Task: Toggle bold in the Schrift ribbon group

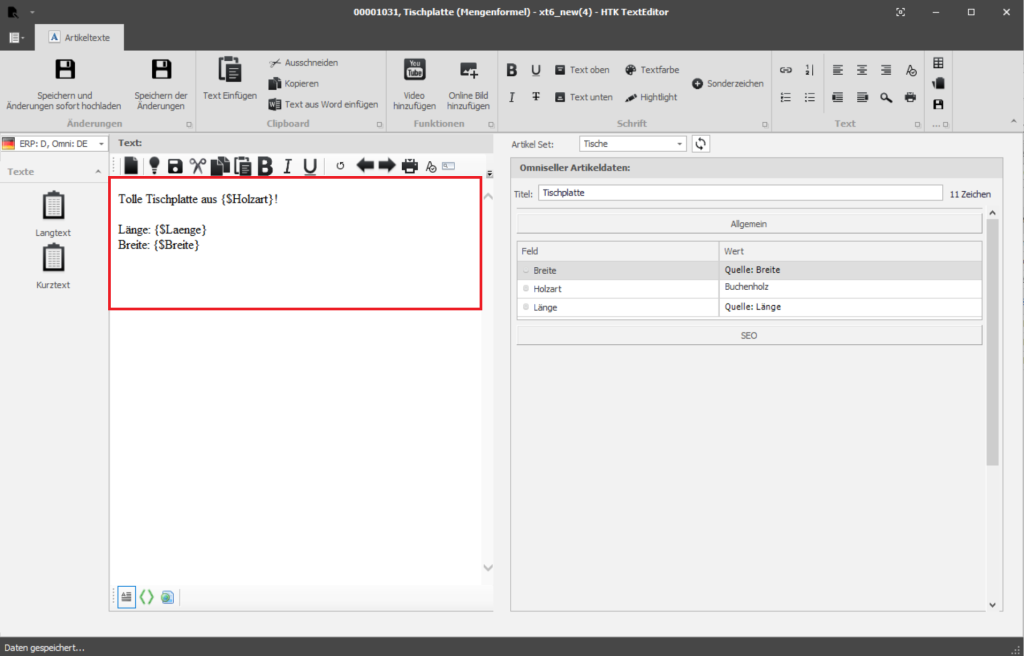Action: (512, 70)
